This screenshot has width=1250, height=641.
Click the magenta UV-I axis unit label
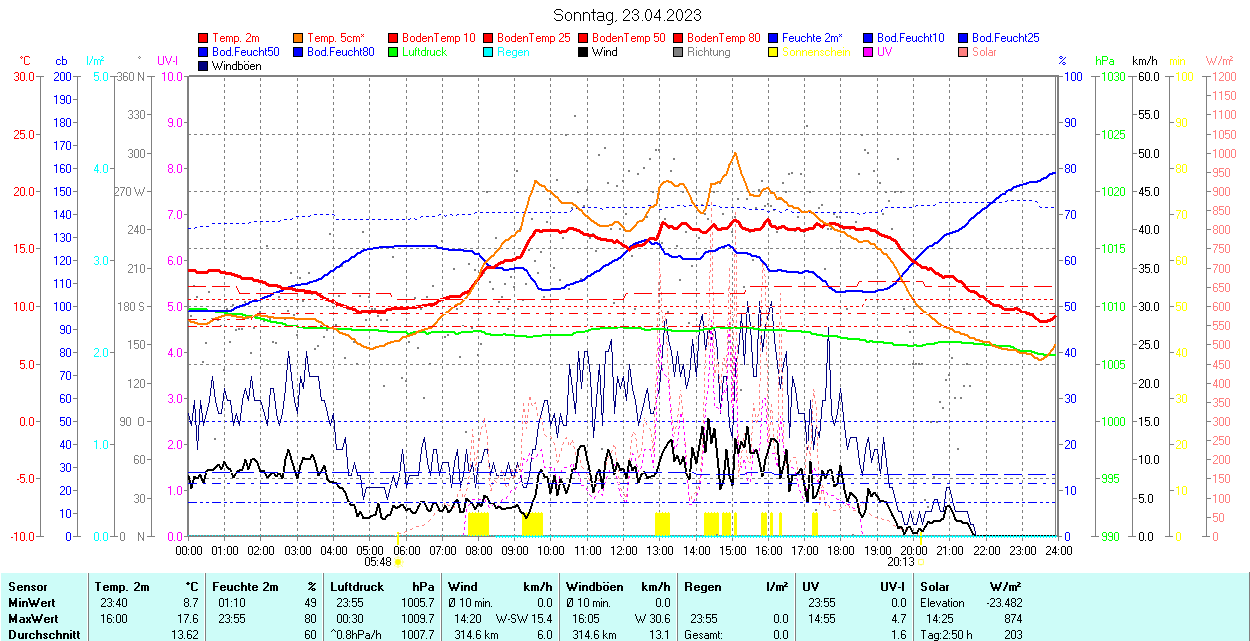168,61
